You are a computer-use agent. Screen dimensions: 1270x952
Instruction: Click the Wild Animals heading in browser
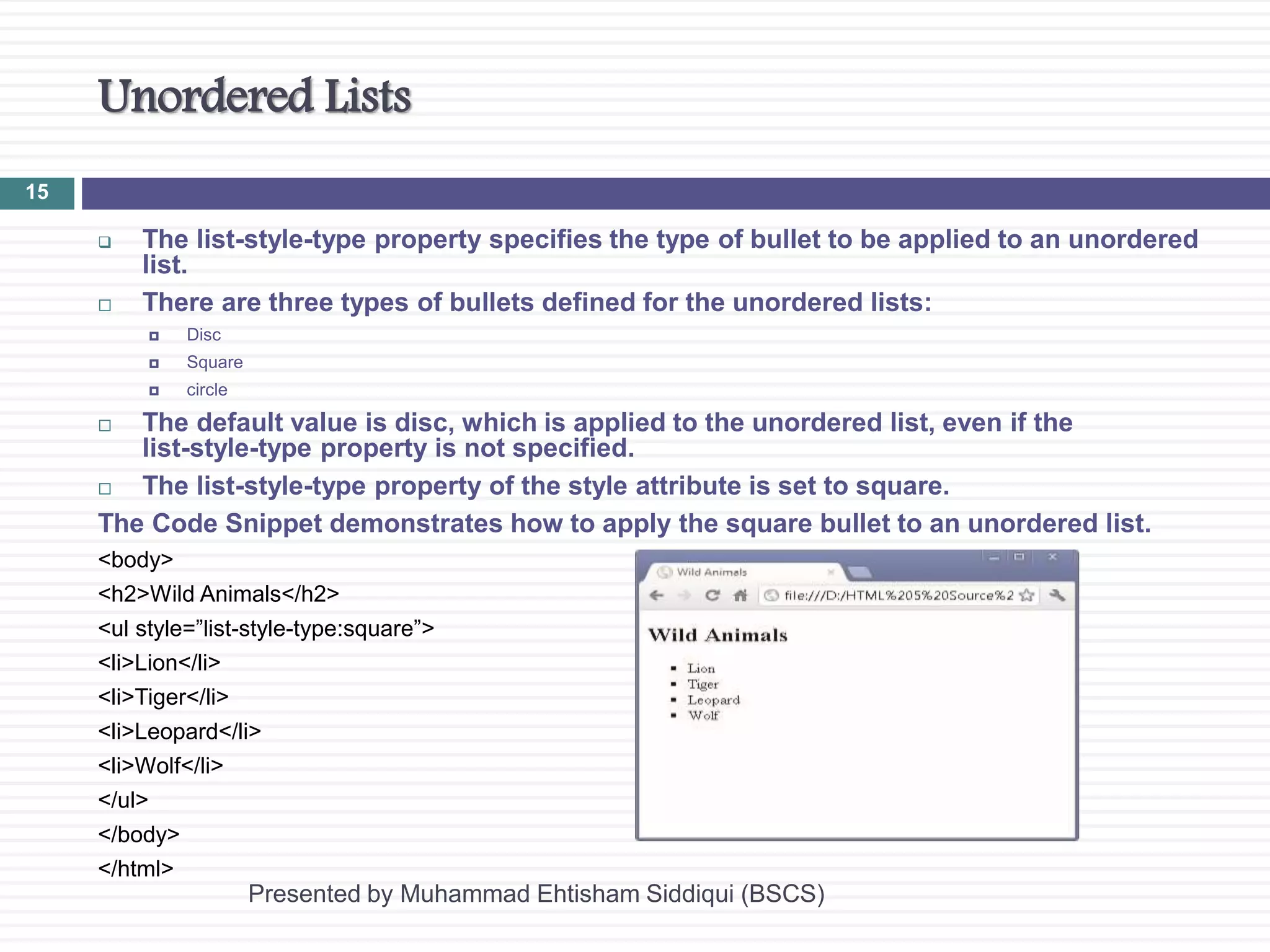(x=718, y=635)
